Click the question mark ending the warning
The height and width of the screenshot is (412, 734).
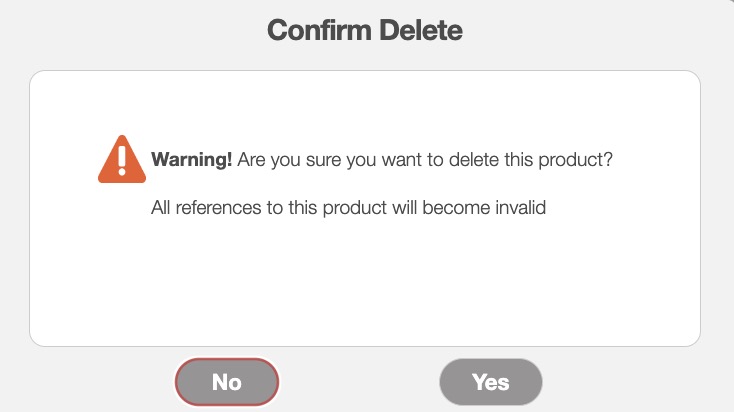(607, 160)
